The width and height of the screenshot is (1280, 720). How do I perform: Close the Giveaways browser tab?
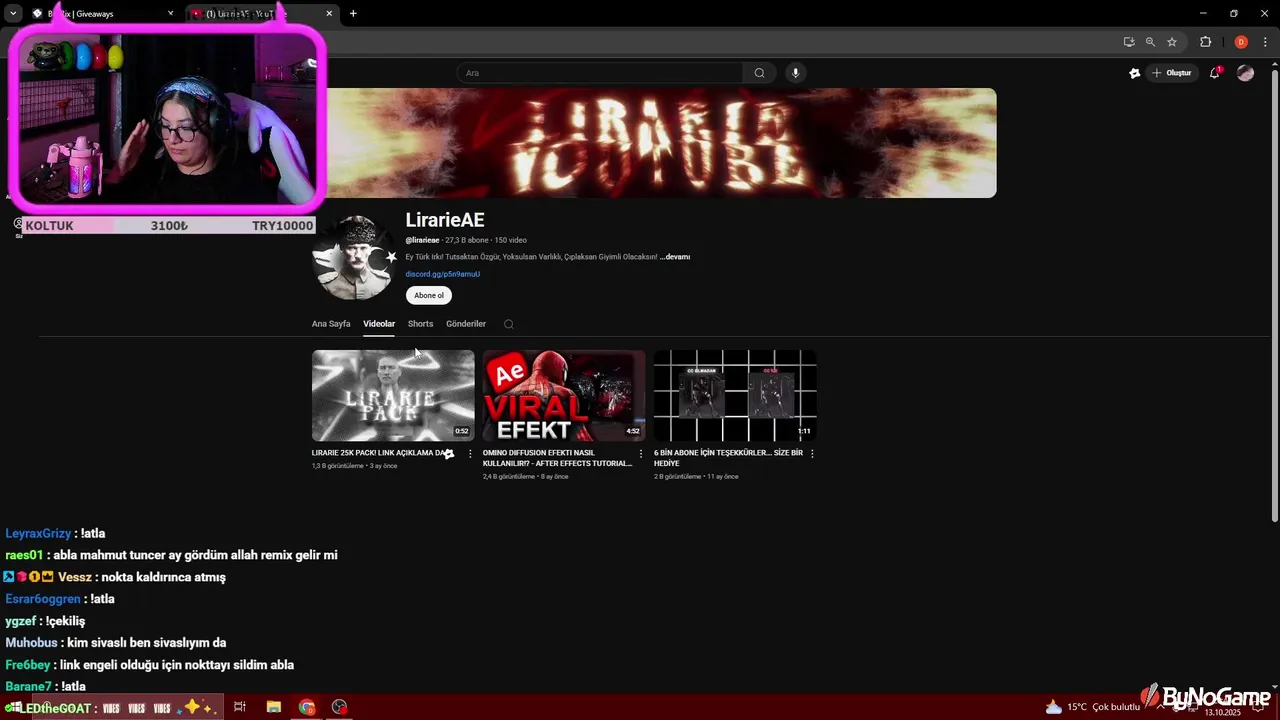[x=170, y=13]
